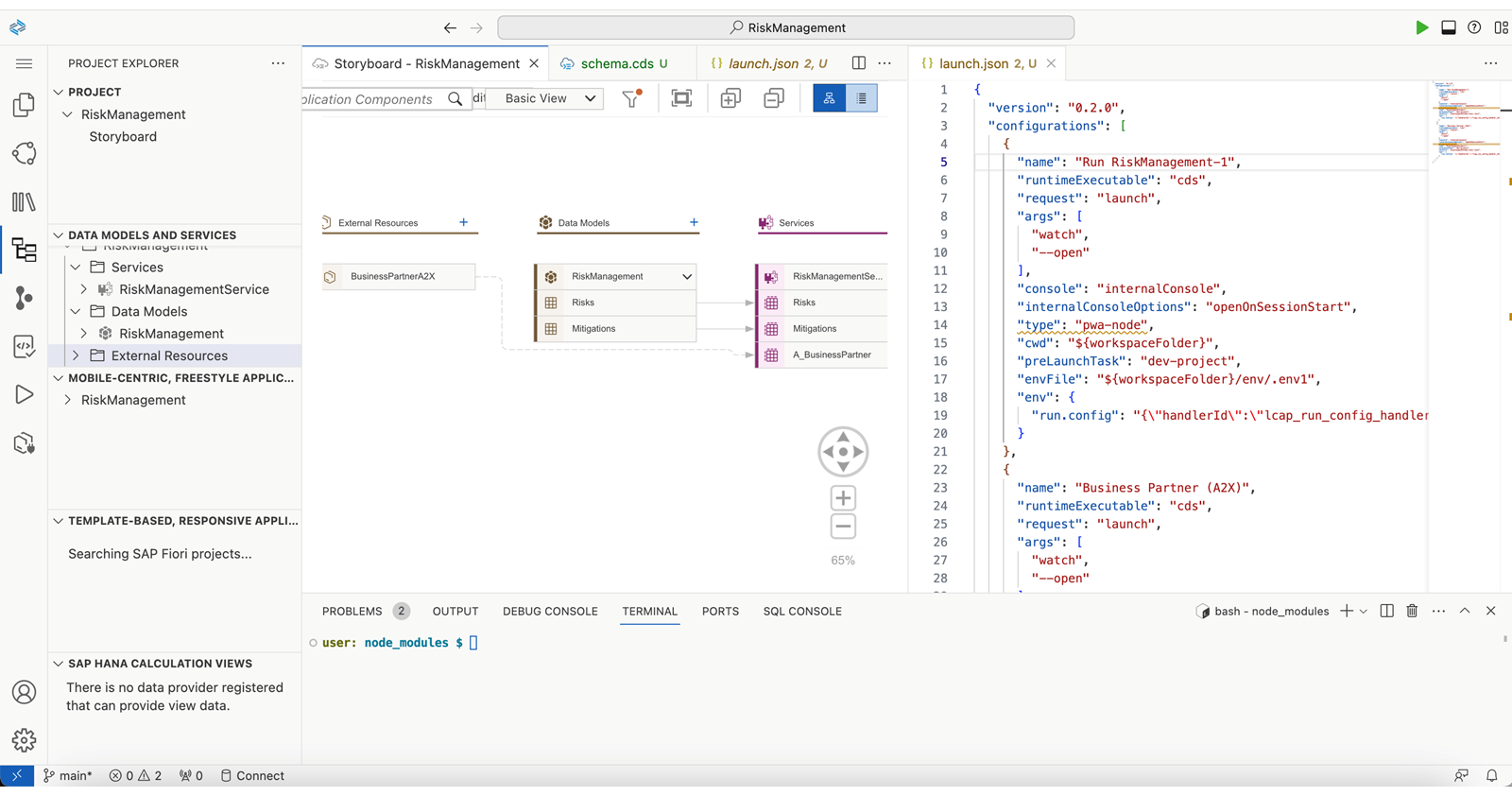Expand External Resources folder

click(x=76, y=355)
